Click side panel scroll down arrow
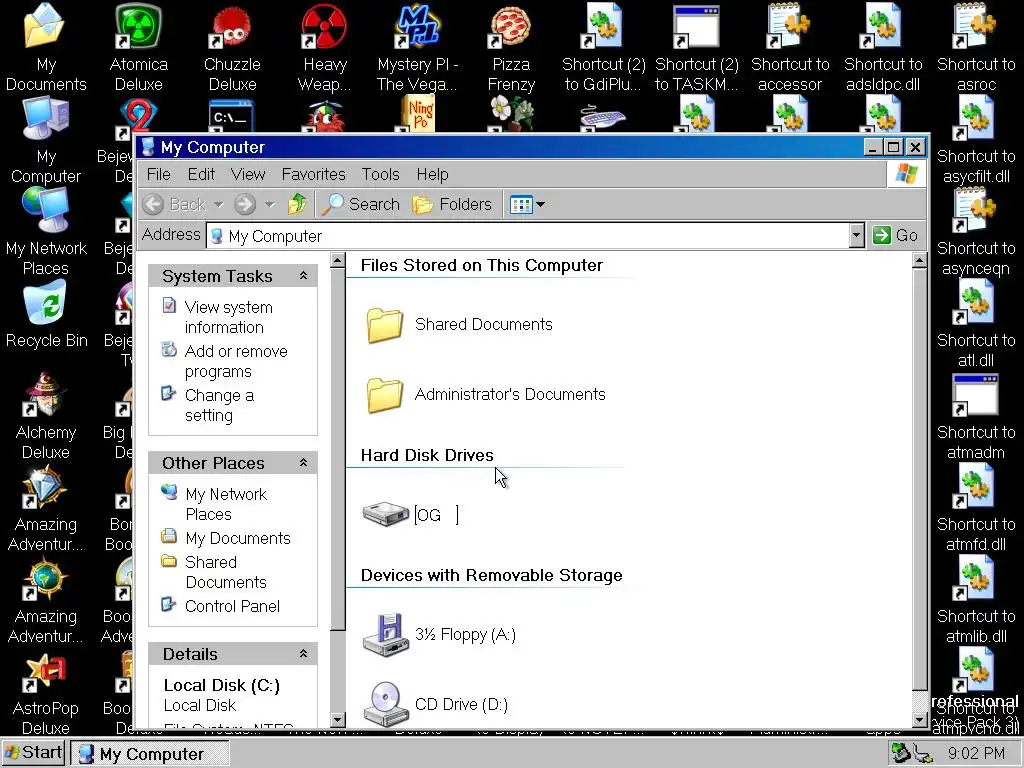The image size is (1024, 768). [x=337, y=720]
